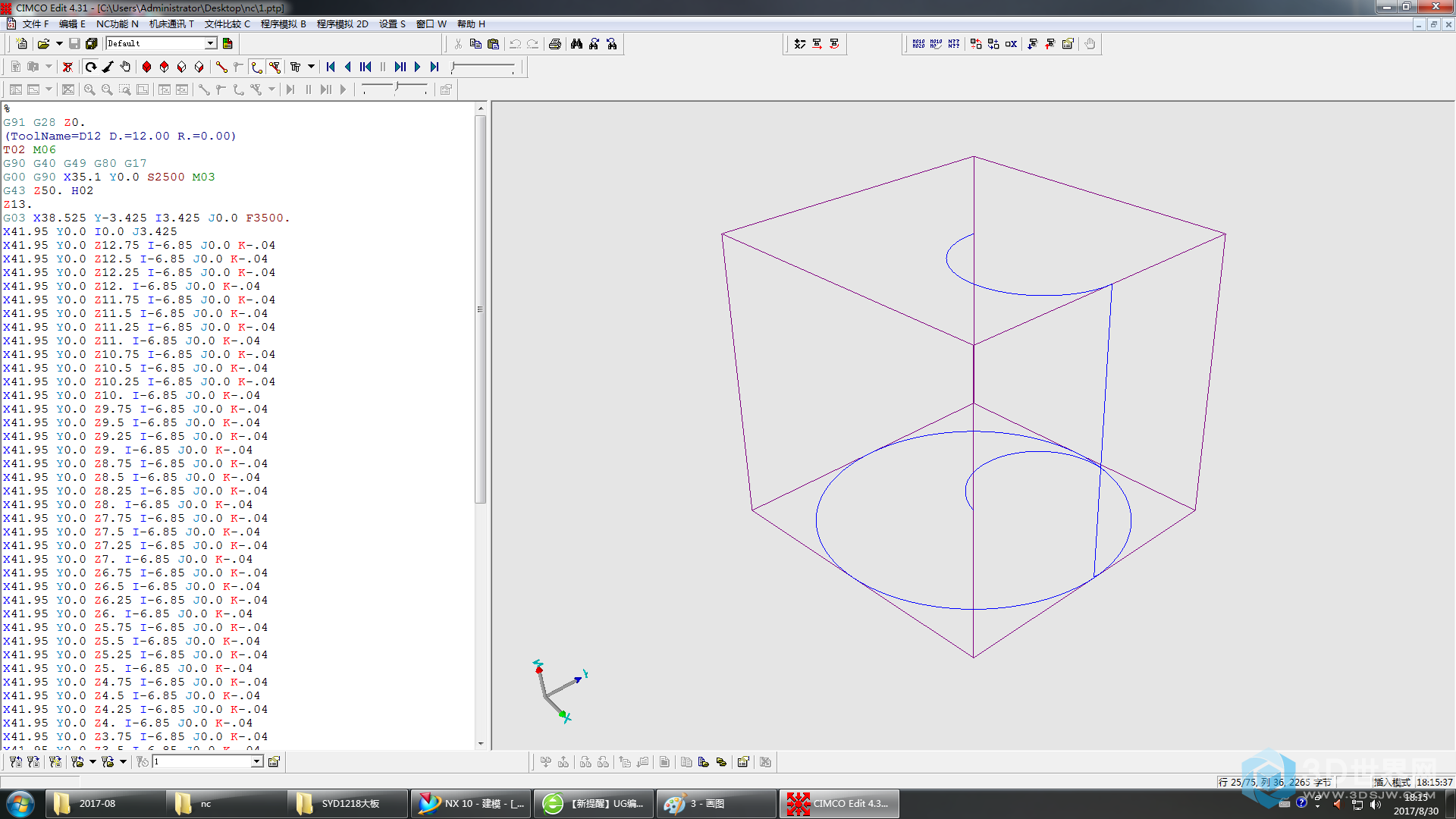The height and width of the screenshot is (819, 1456).
Task: Click the Paste clipboard icon
Action: point(493,44)
